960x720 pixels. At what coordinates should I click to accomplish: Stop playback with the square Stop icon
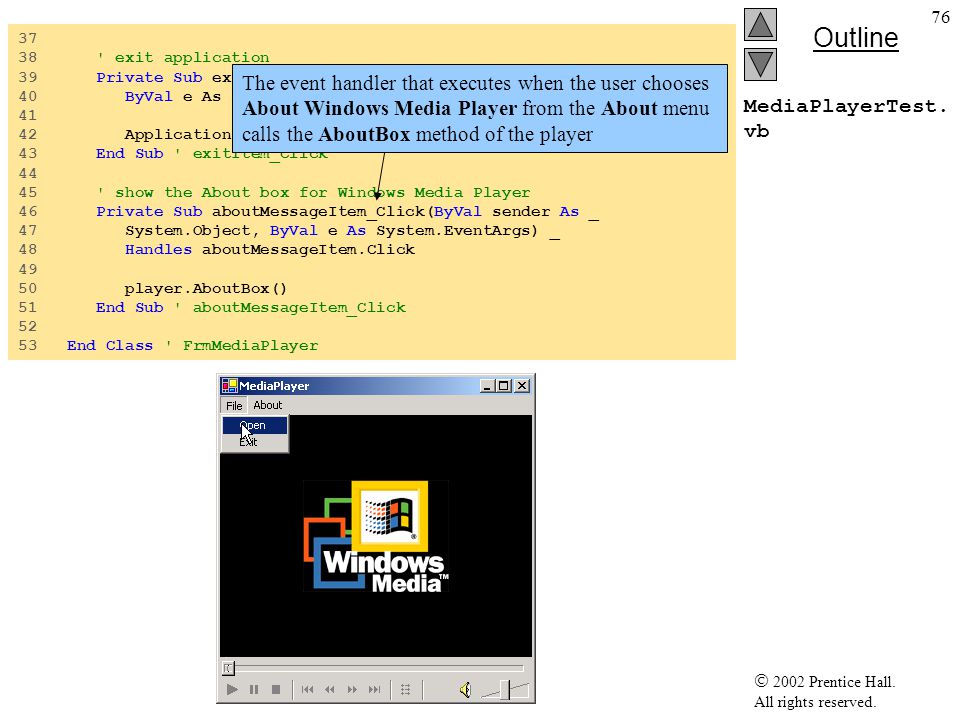(x=276, y=689)
